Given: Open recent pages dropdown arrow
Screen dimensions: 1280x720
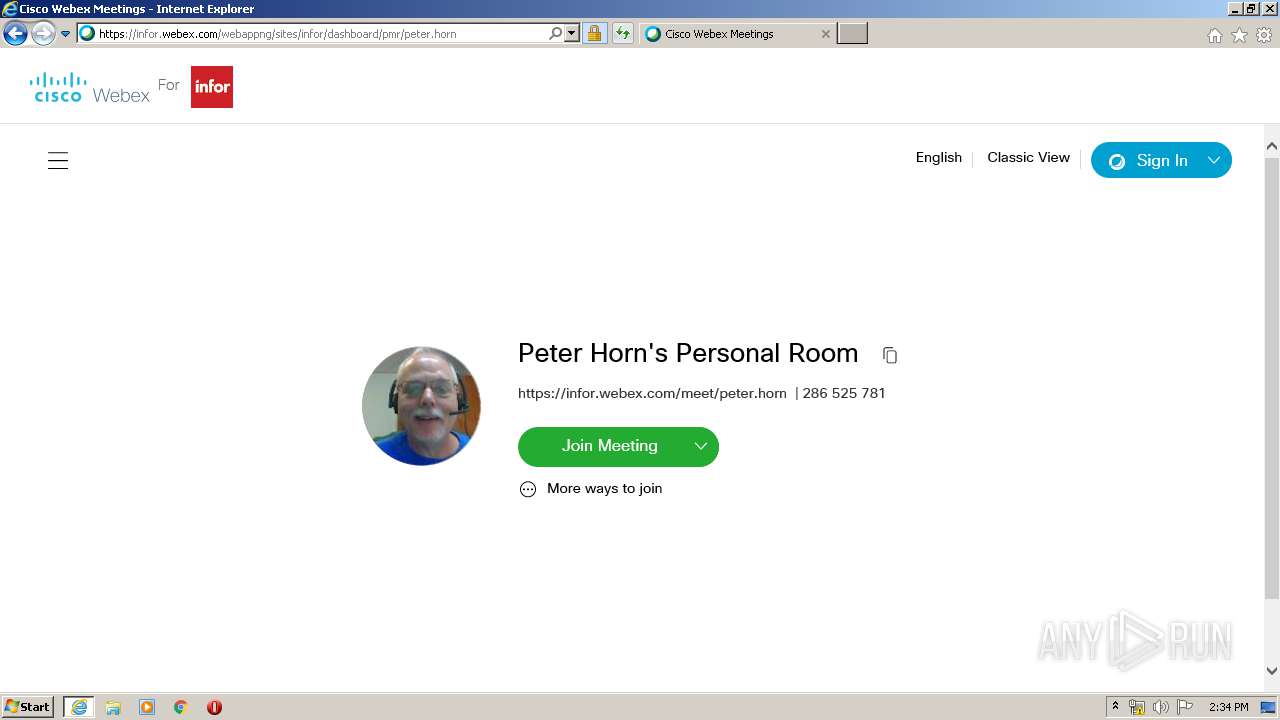Looking at the screenshot, I should (65, 34).
